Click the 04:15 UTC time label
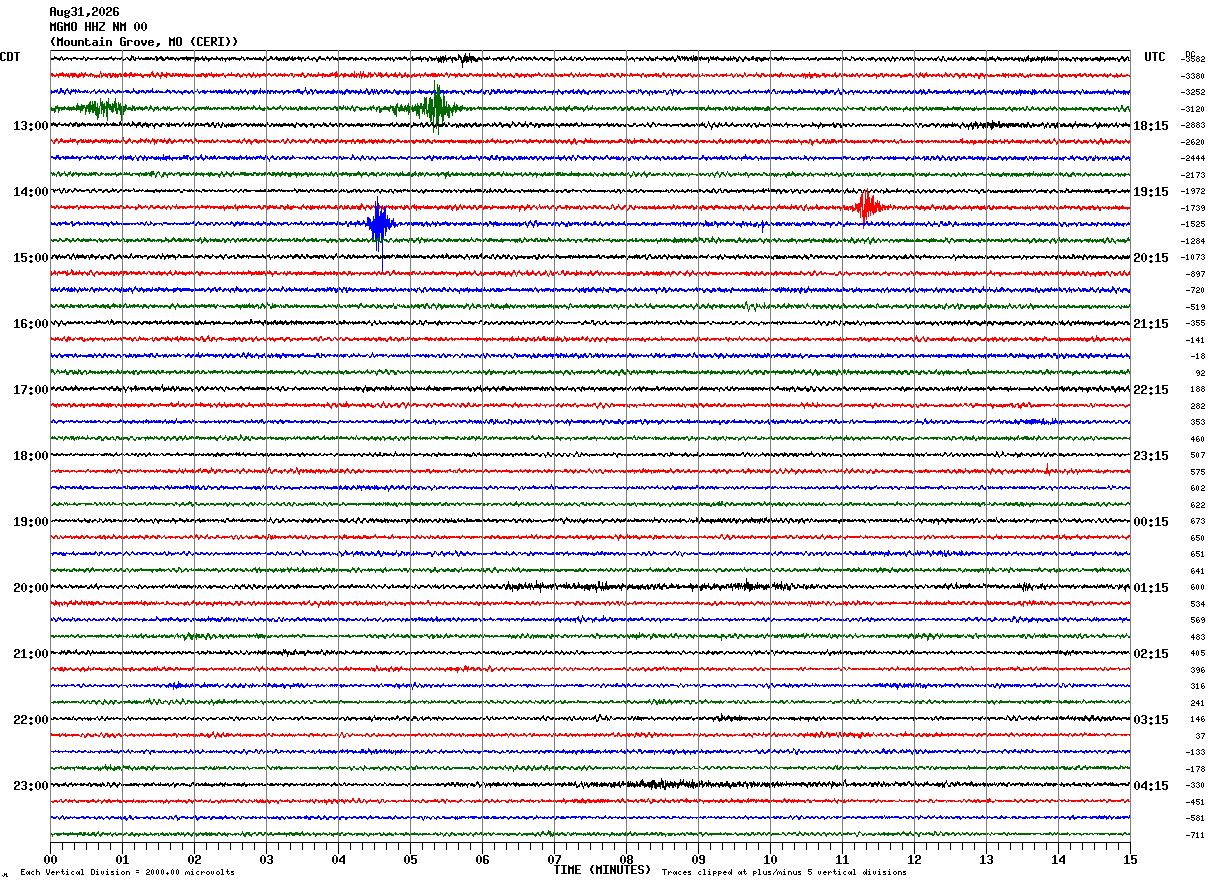 [x=1151, y=785]
